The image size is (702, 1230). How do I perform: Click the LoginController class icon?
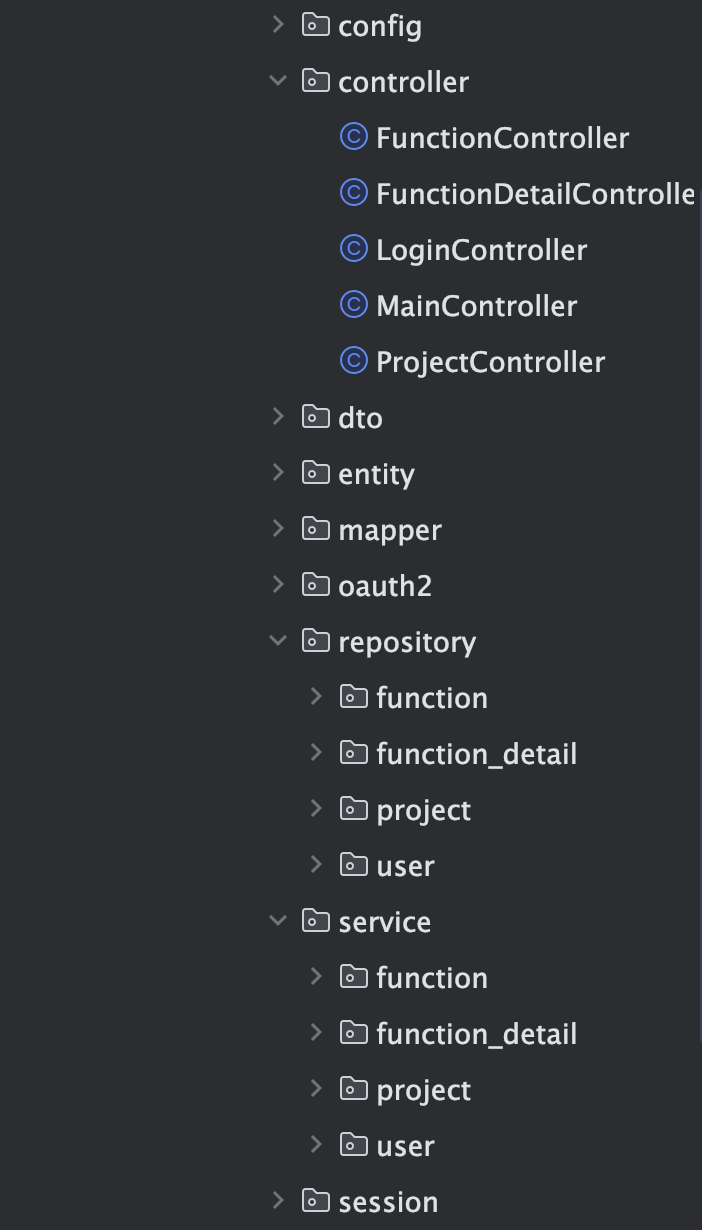[353, 249]
